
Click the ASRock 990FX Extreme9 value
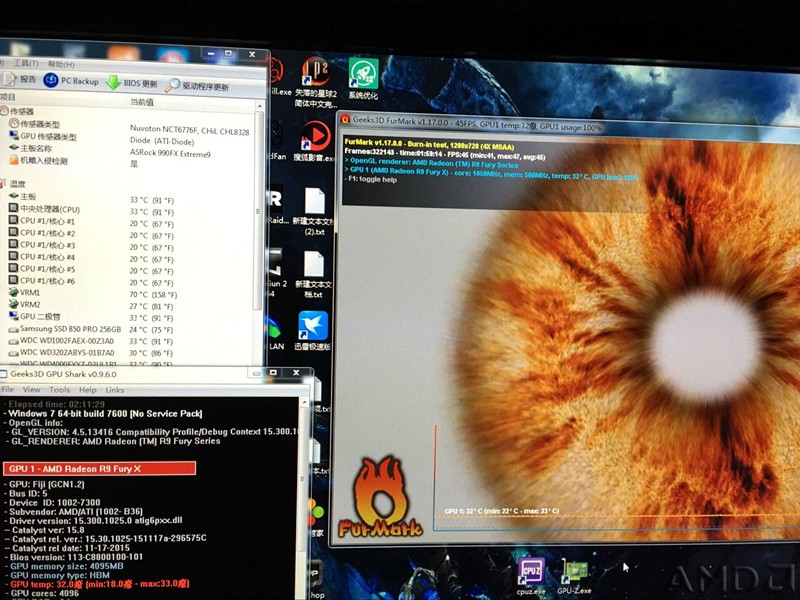[170, 154]
